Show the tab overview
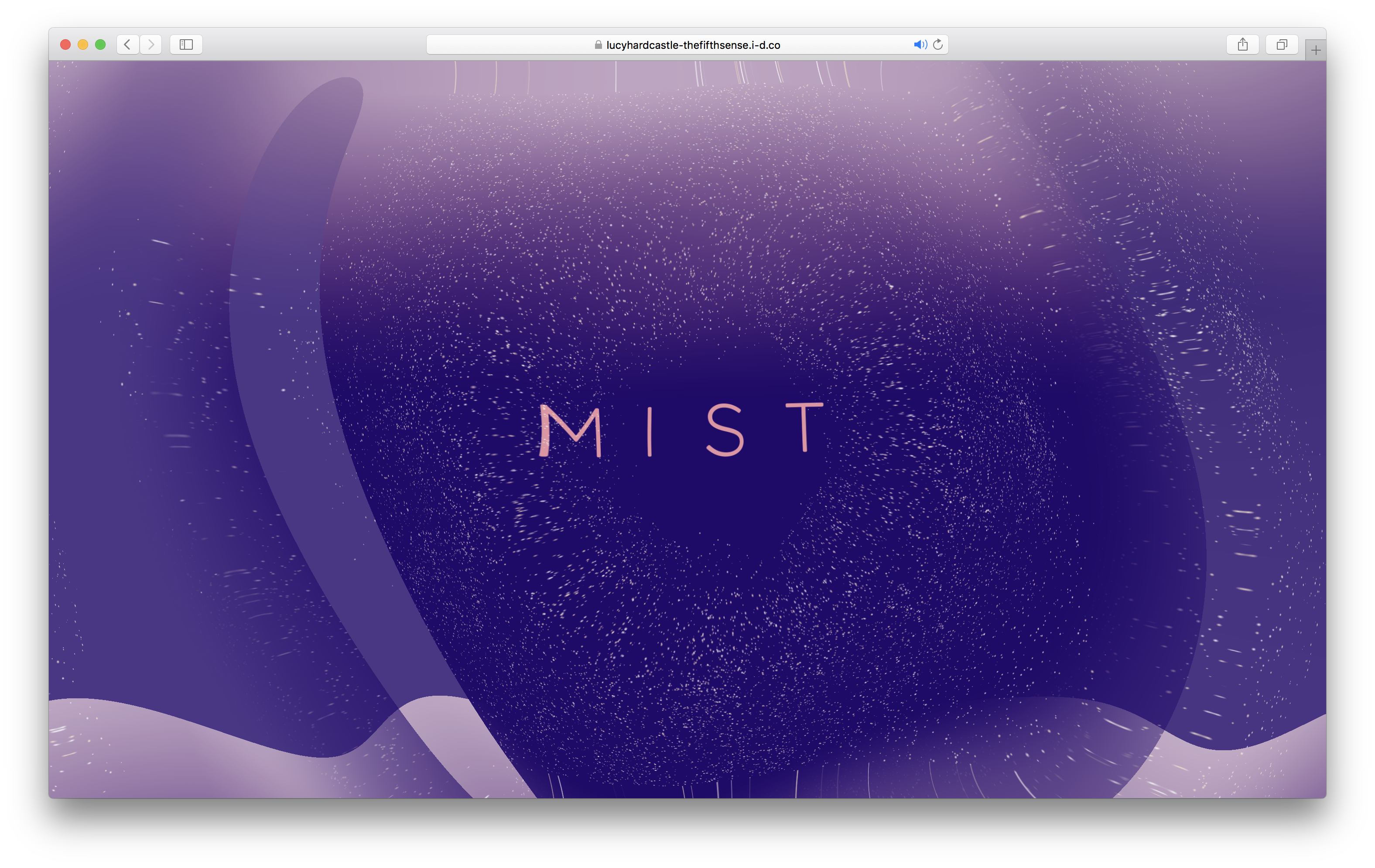Screen dimensions: 1375x868 click(1282, 44)
